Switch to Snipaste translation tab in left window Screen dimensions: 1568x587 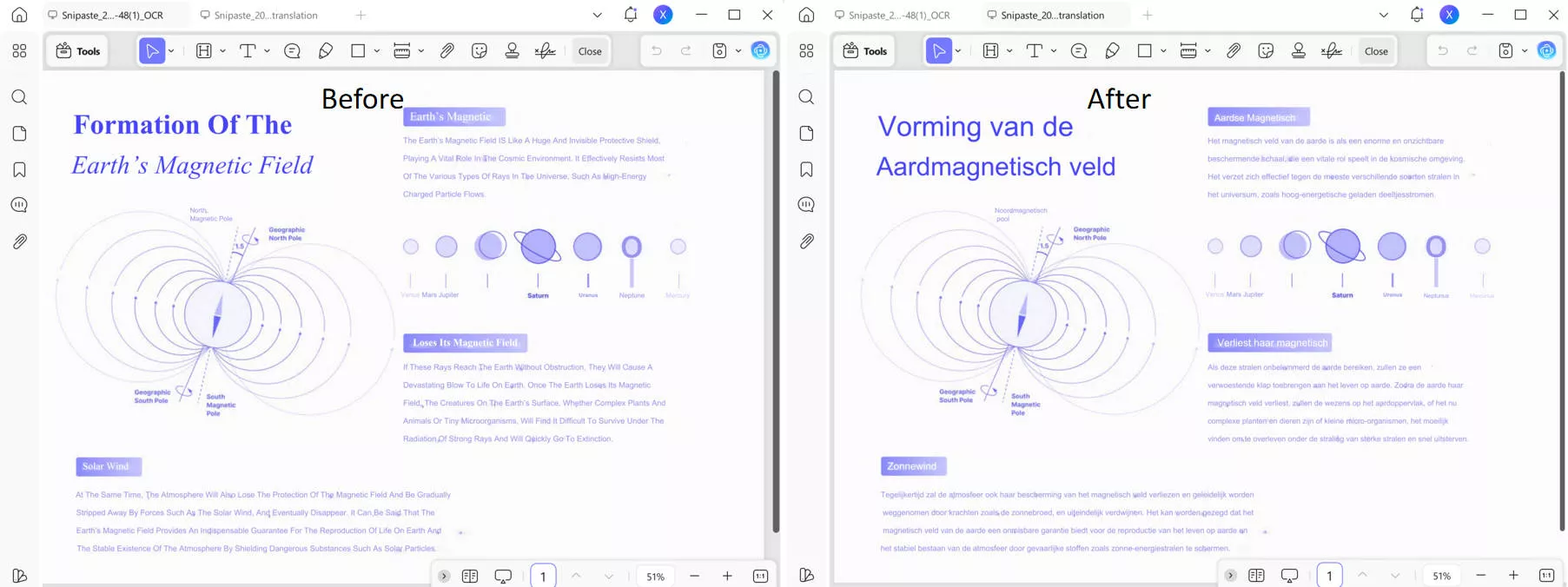pos(266,15)
